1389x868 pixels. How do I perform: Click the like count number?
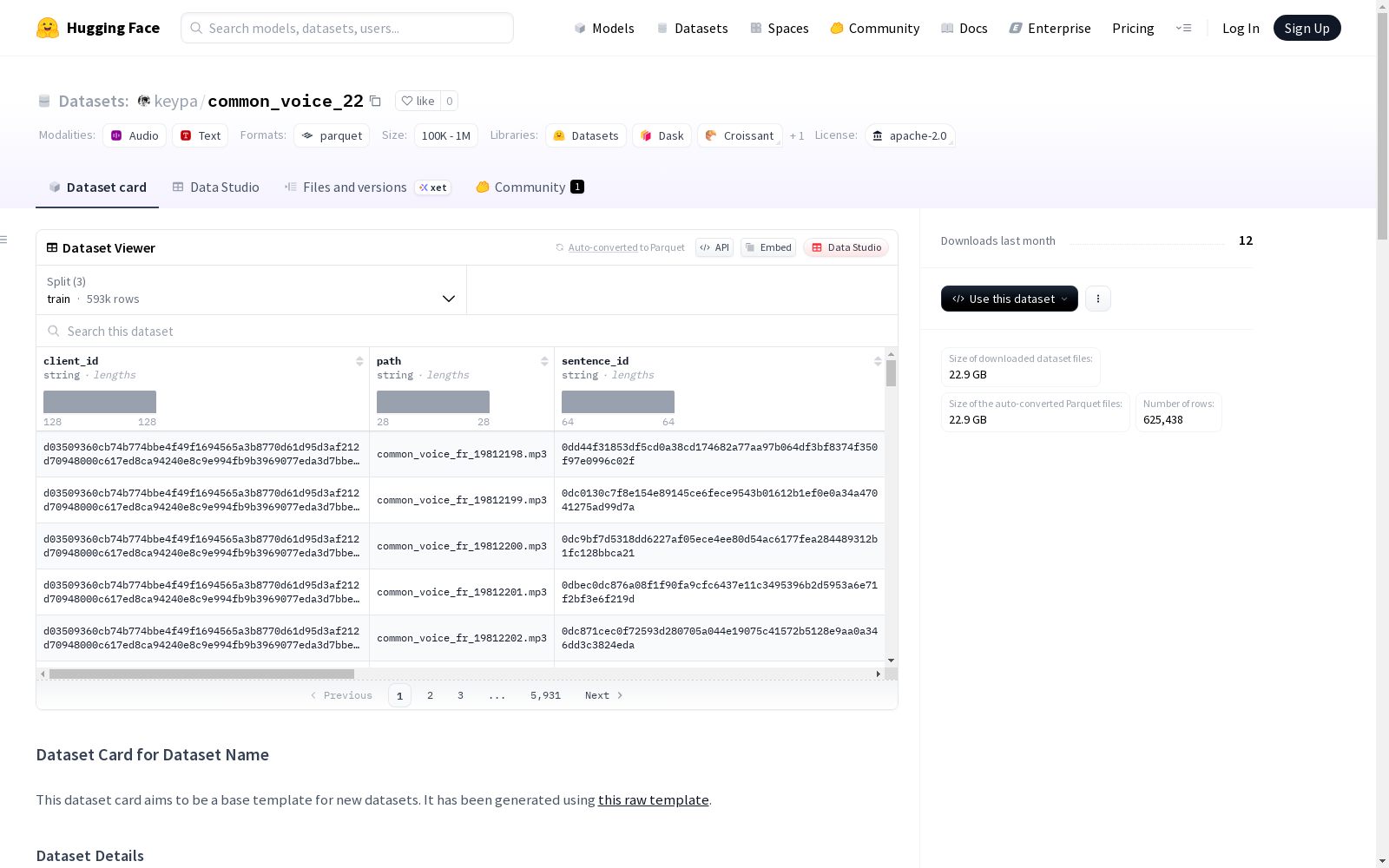tap(449, 101)
